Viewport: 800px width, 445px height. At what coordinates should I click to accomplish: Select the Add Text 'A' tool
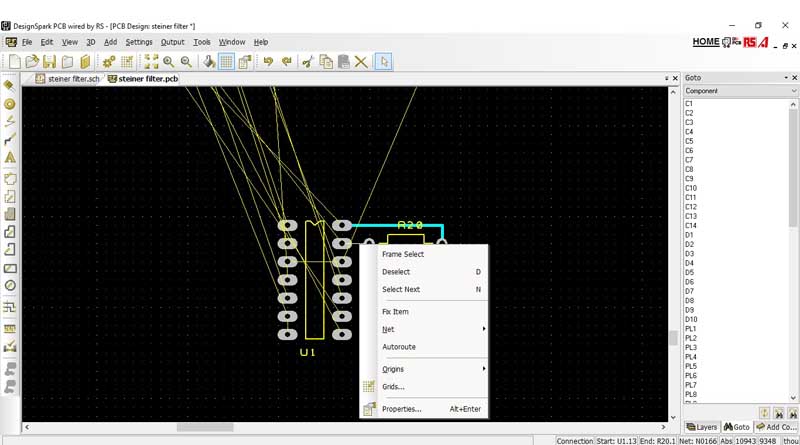[9, 157]
